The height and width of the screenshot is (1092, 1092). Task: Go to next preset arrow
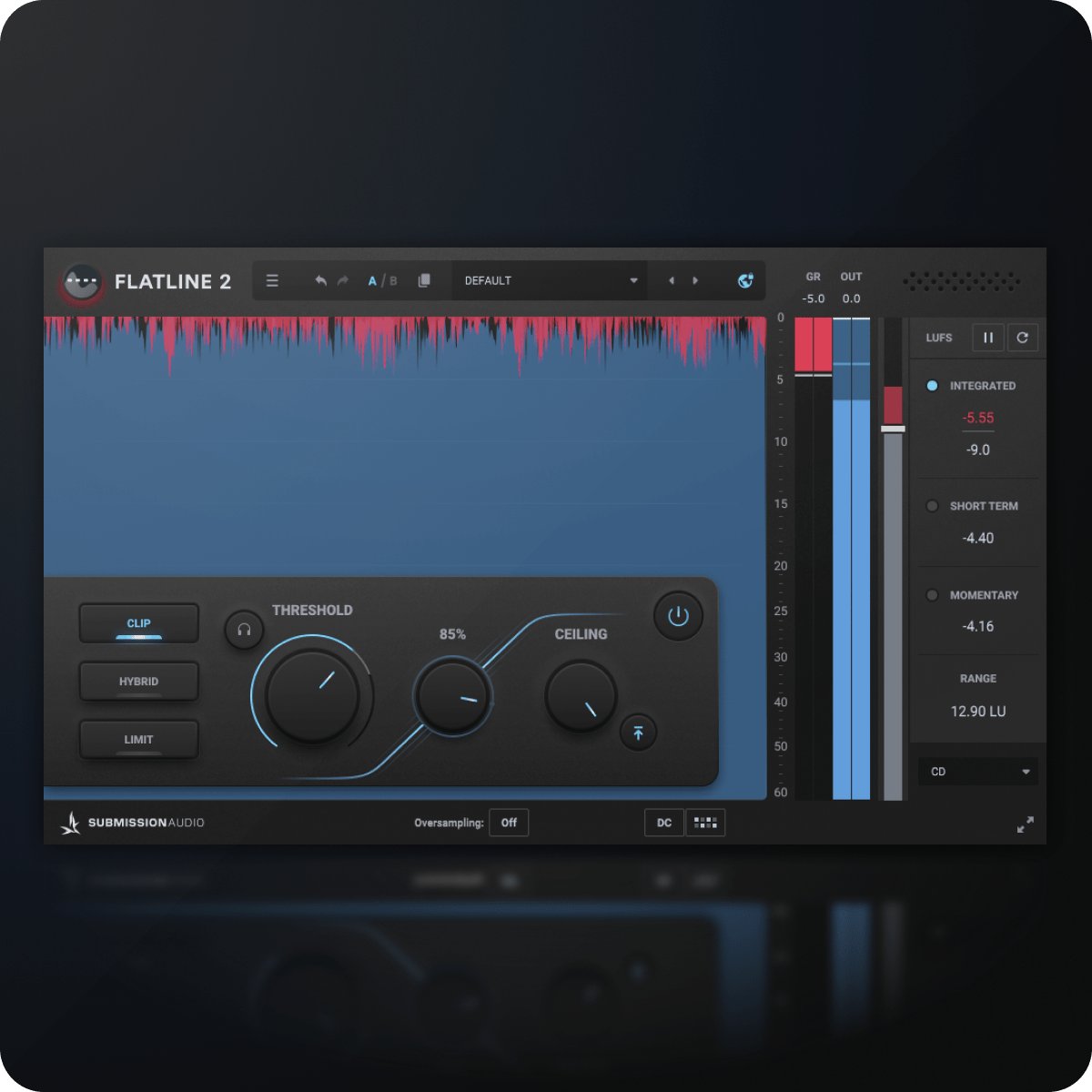[695, 281]
